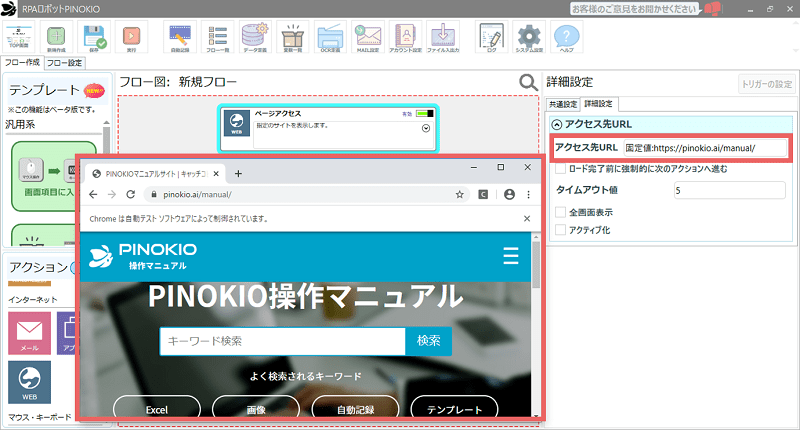Open the データ定義 database icon
800x430 pixels.
255,37
